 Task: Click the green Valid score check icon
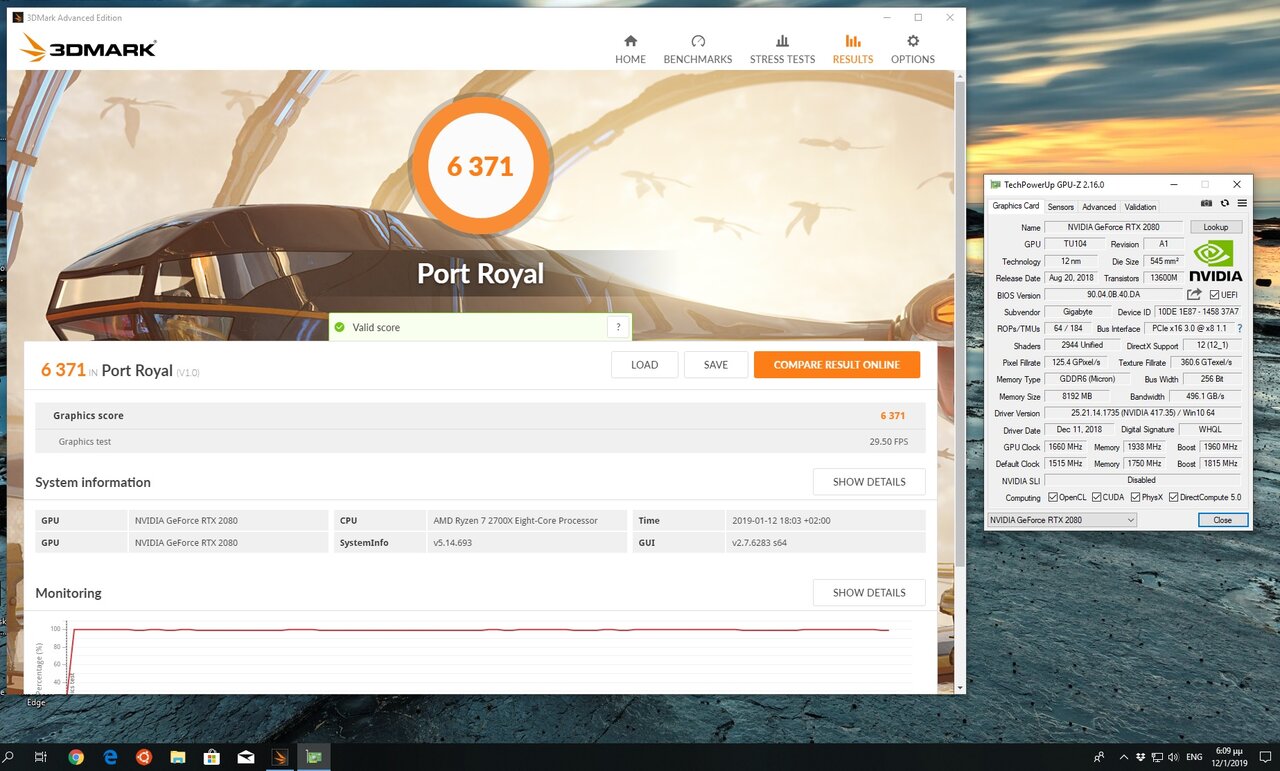click(x=340, y=327)
